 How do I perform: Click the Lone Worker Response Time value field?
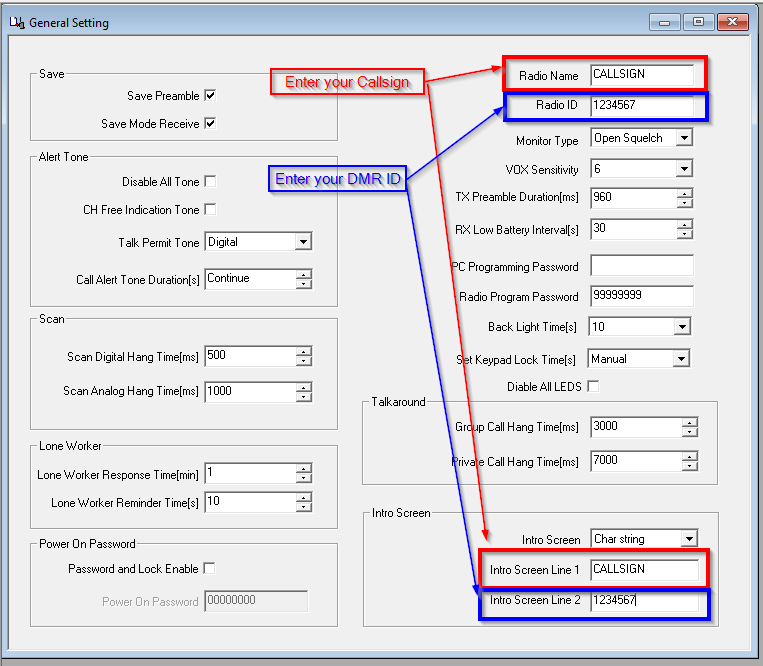click(x=250, y=473)
